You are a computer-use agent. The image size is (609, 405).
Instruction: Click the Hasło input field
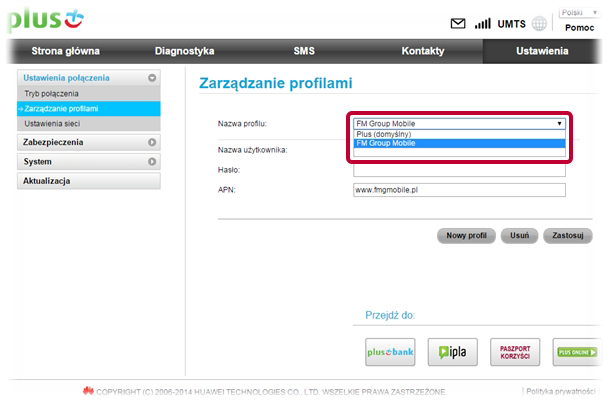coord(459,170)
